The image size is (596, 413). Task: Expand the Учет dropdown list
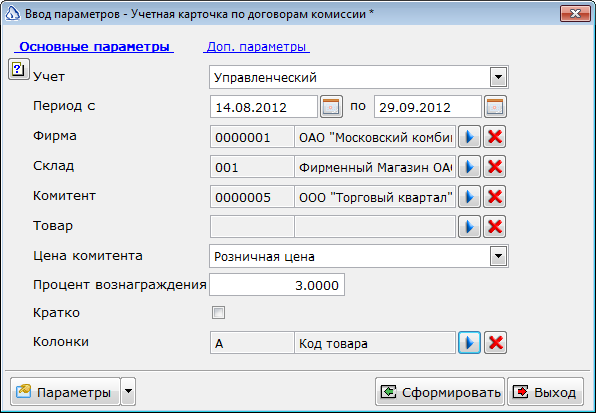(498, 78)
